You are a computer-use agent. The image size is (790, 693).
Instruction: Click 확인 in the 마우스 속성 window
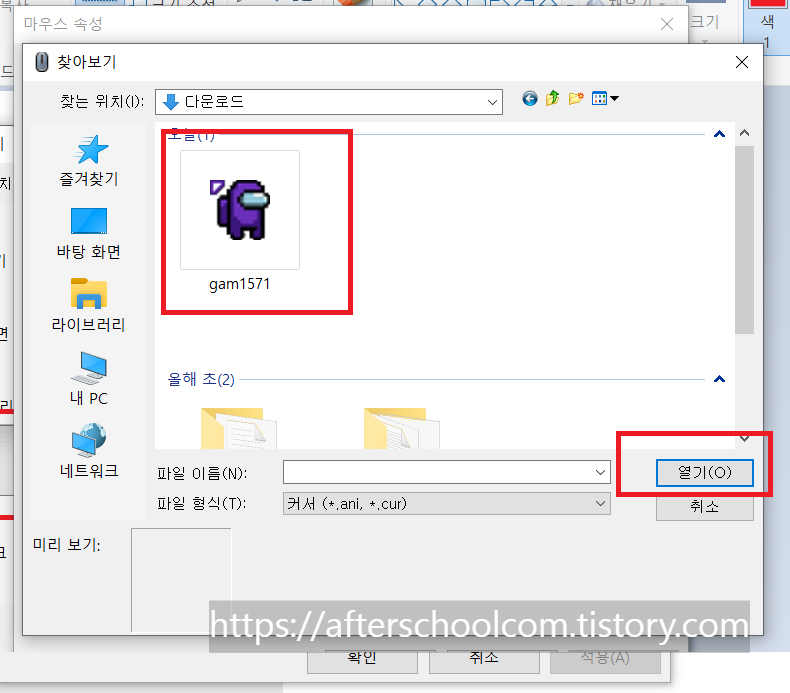click(x=362, y=659)
